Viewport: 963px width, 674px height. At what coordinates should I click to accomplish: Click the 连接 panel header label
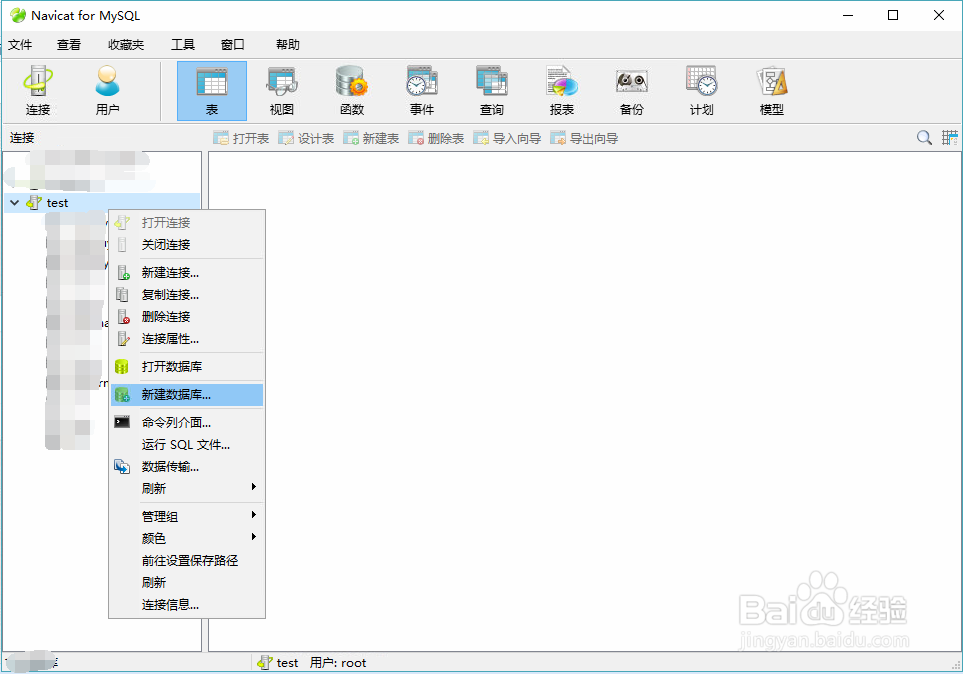tap(22, 138)
